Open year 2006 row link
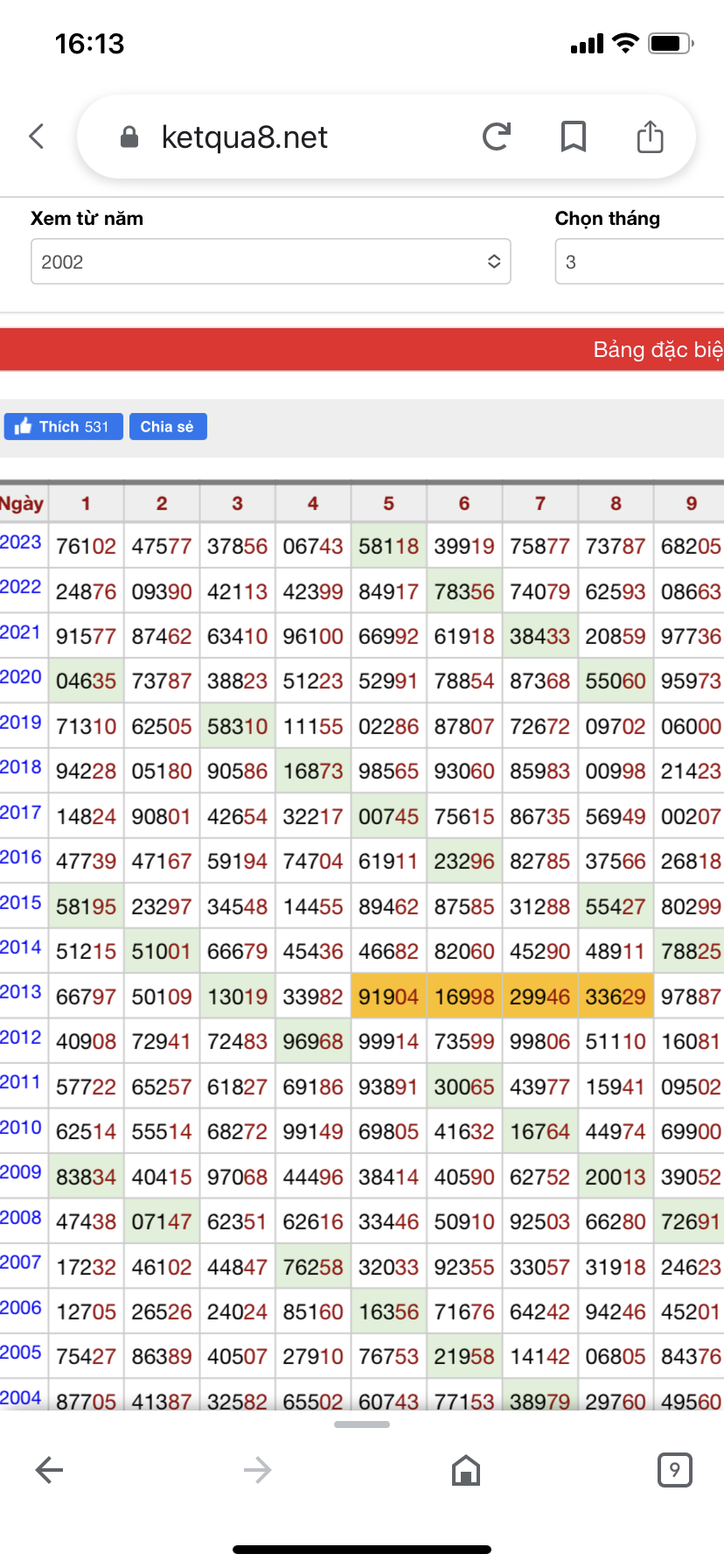Image resolution: width=724 pixels, height=1568 pixels. (x=21, y=1308)
